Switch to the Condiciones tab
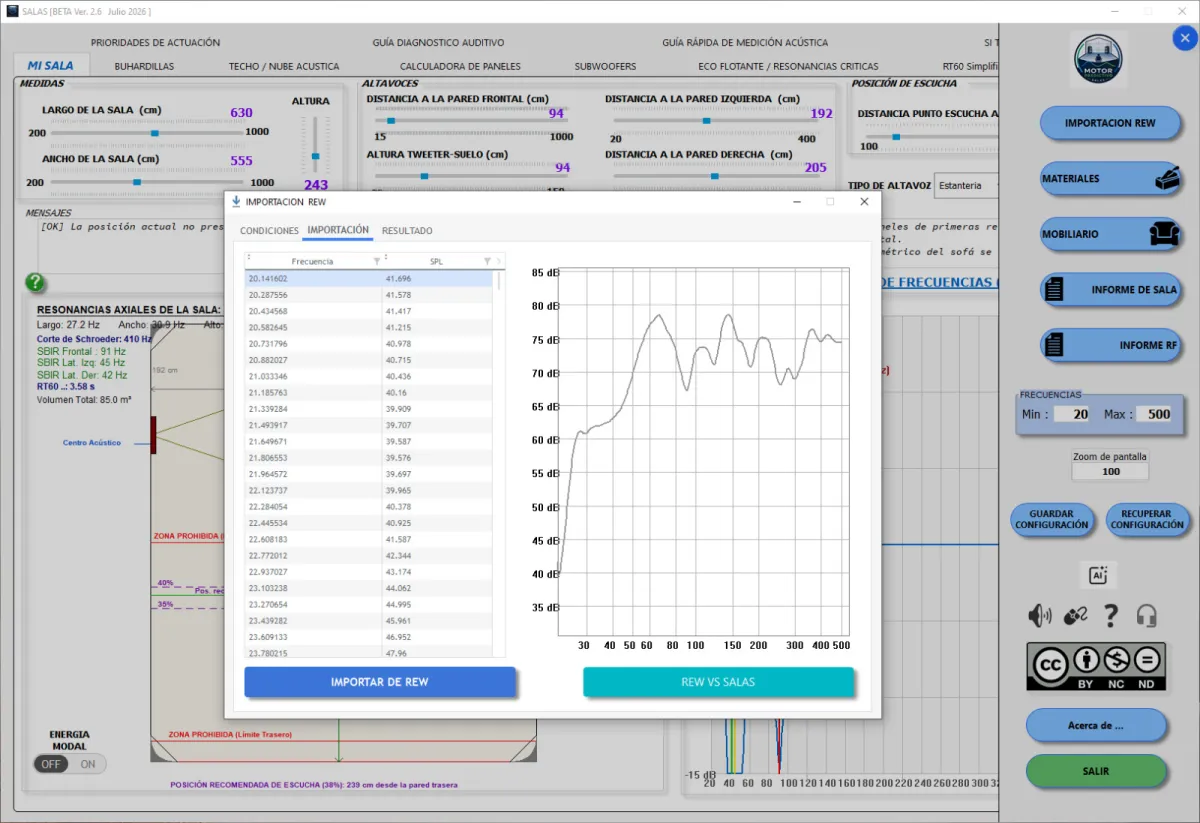The image size is (1200, 823). tap(269, 231)
